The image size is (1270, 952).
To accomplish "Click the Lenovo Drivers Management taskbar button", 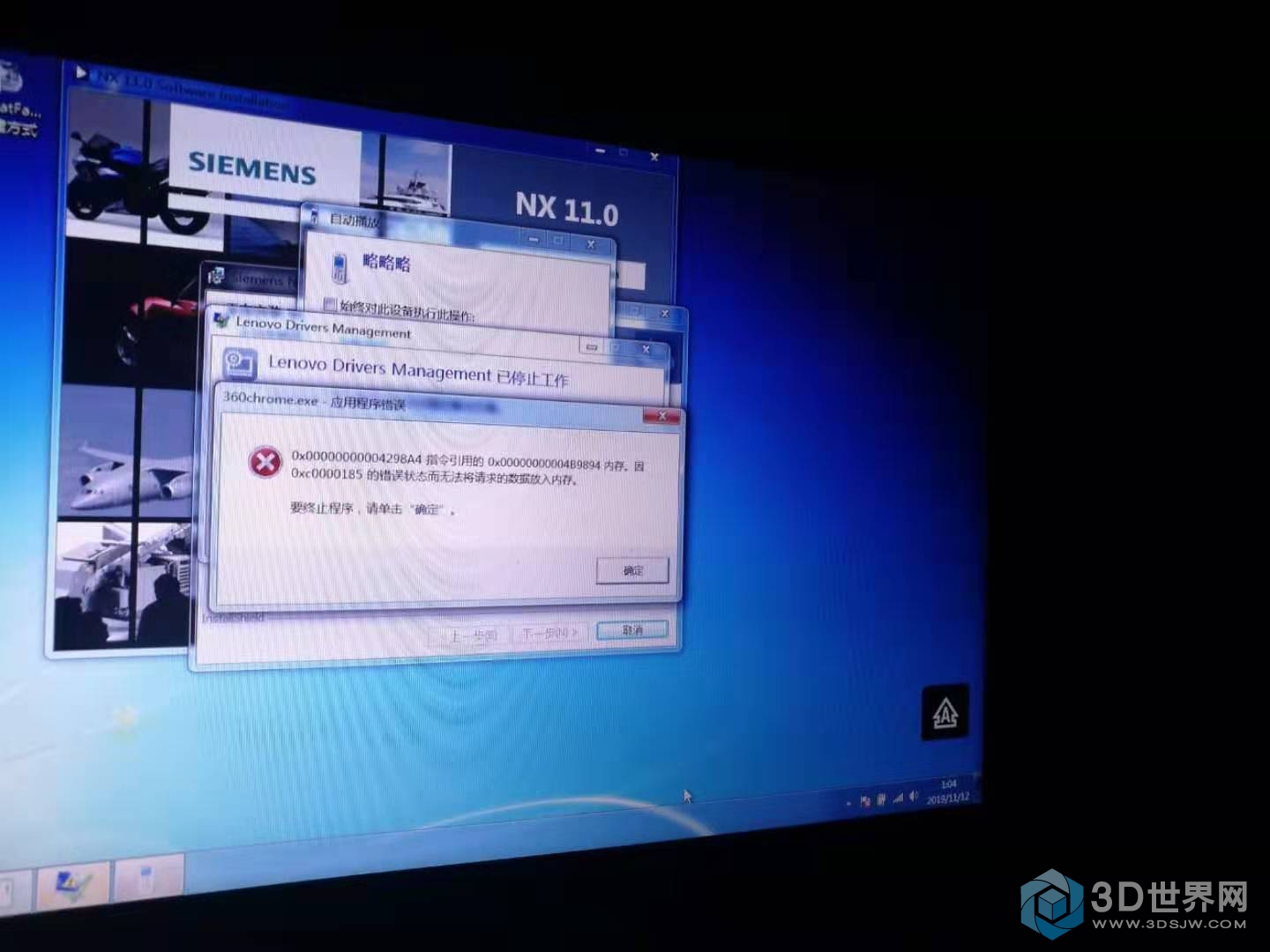I will point(71,883).
